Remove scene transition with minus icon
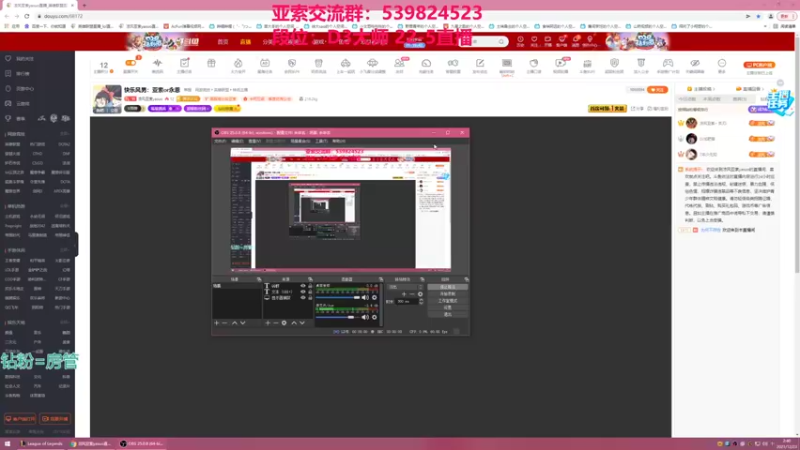Image resolution: width=800 pixels, height=450 pixels. [412, 294]
